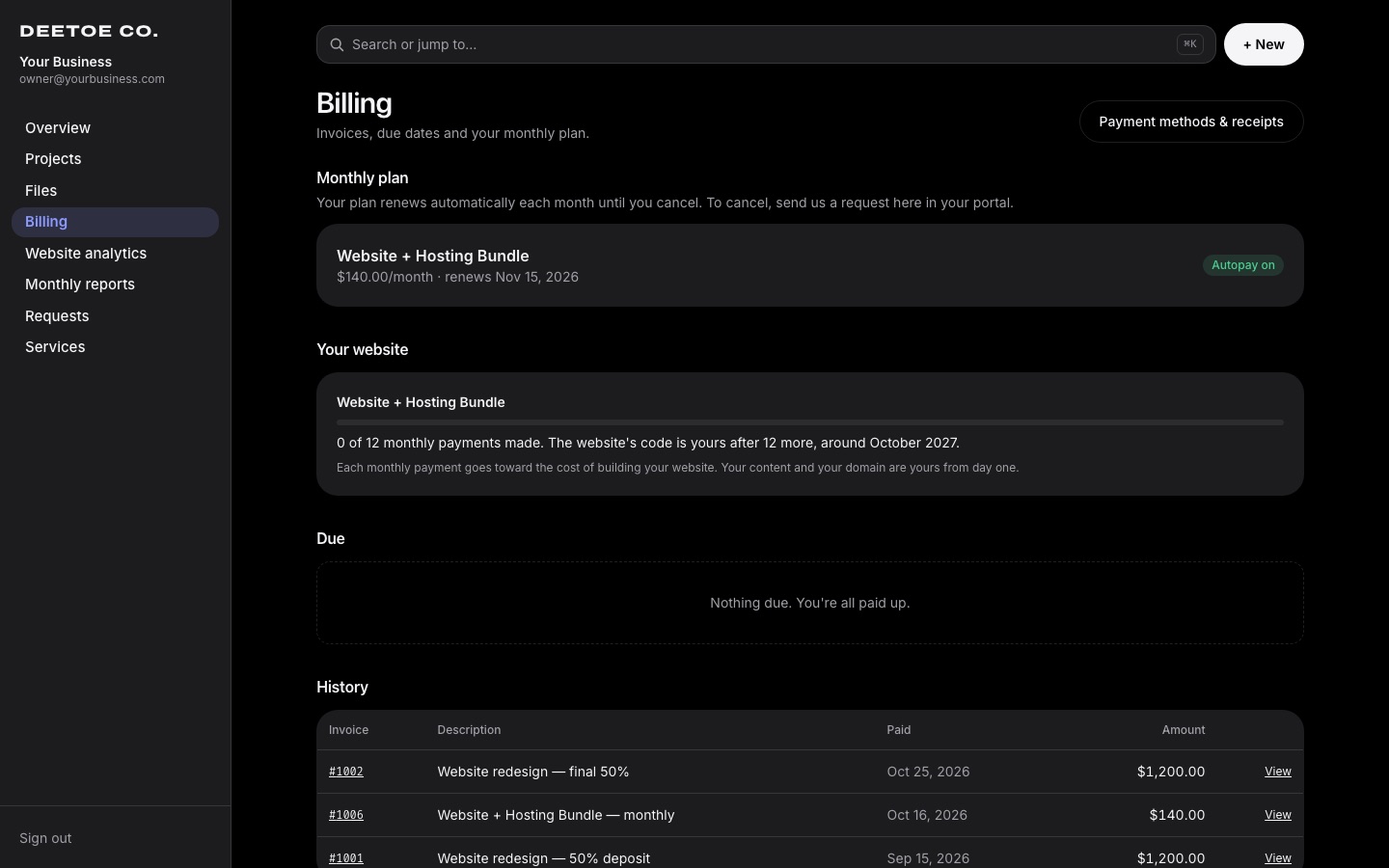Click 'Nothing due. You're all paid up.'
The width and height of the screenshot is (1389, 868).
(x=810, y=603)
